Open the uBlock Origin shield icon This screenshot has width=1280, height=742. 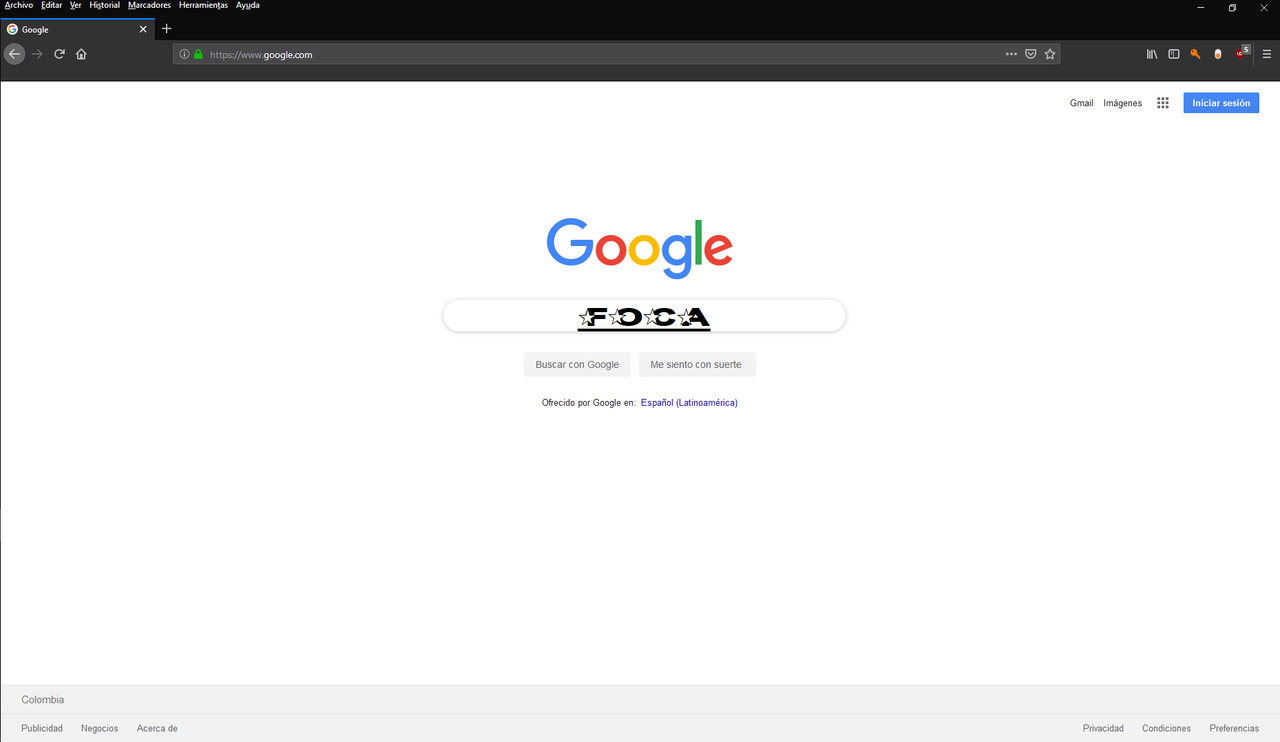coord(1242,53)
